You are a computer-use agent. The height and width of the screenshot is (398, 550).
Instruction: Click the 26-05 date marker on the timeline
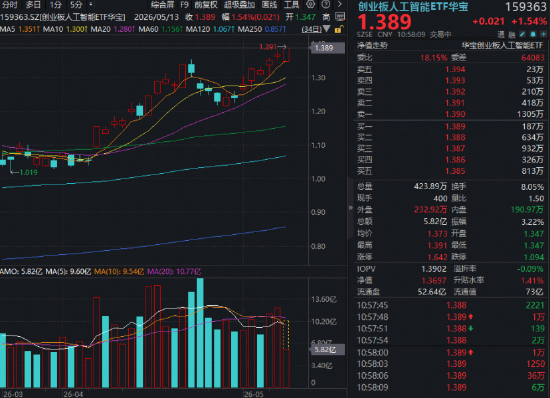tap(254, 394)
